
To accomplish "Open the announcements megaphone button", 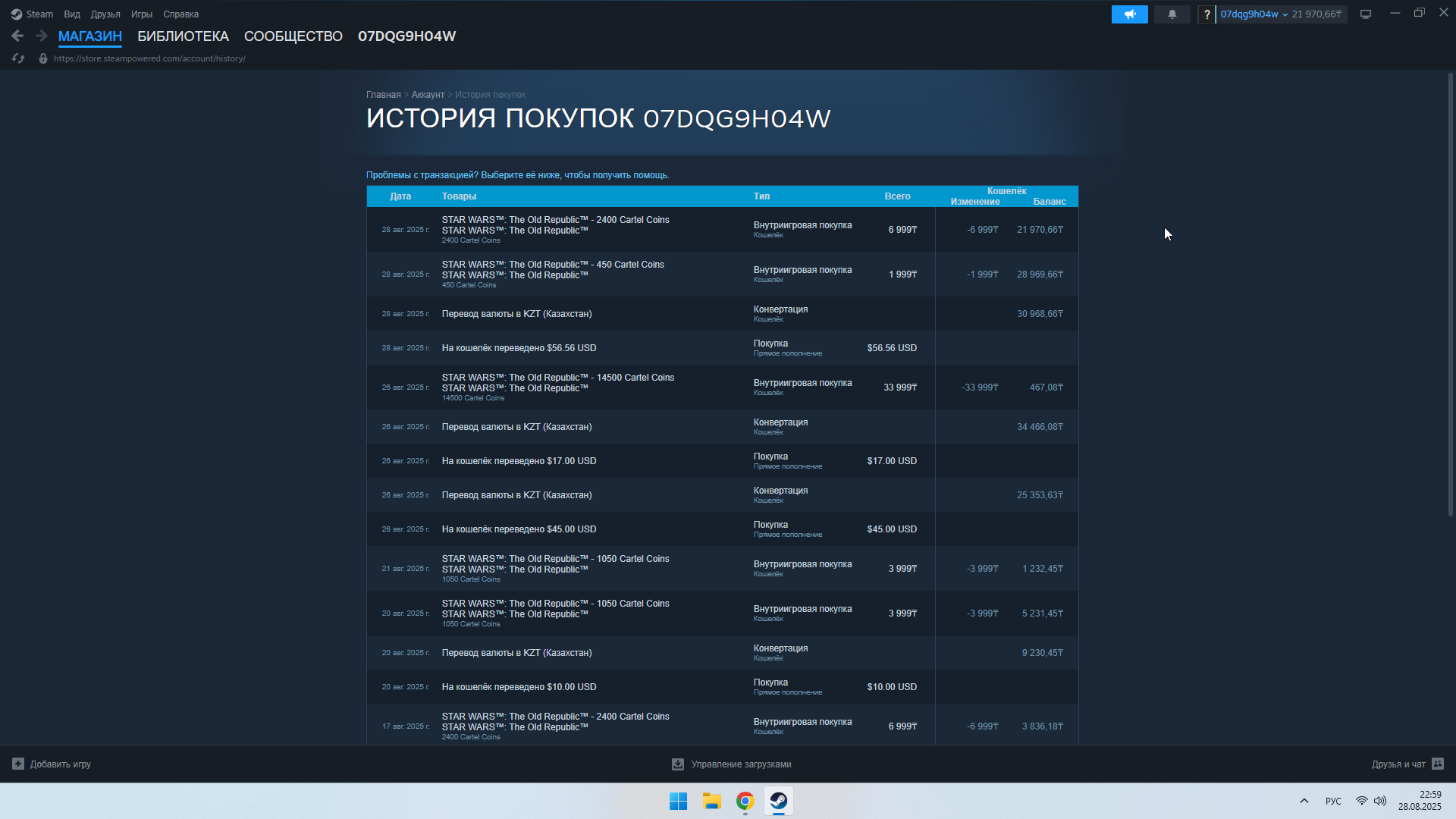I will (1129, 14).
